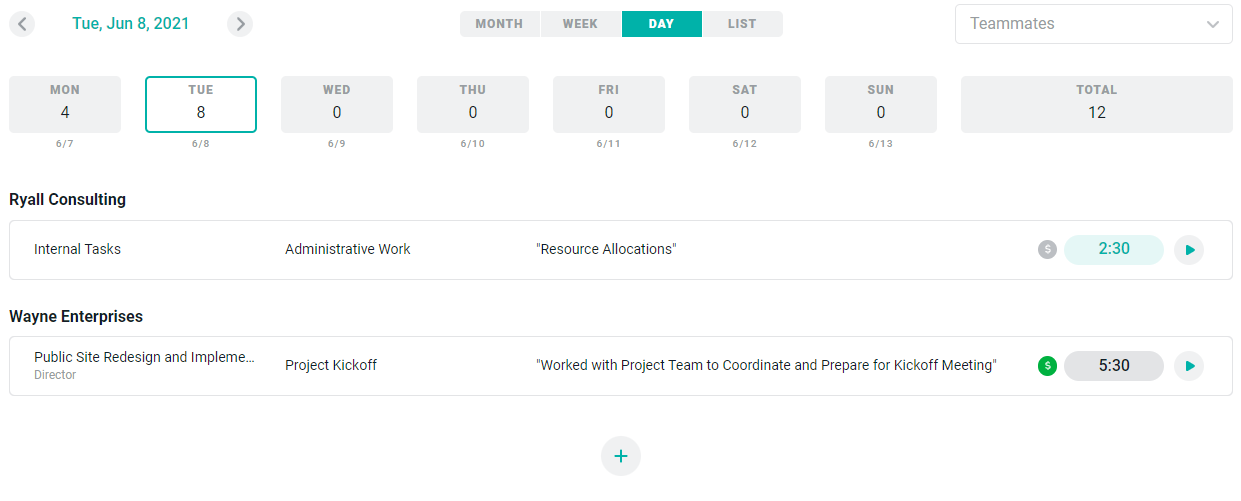Start timer for Project Kickoff entry
The height and width of the screenshot is (501, 1241).
point(1189,366)
